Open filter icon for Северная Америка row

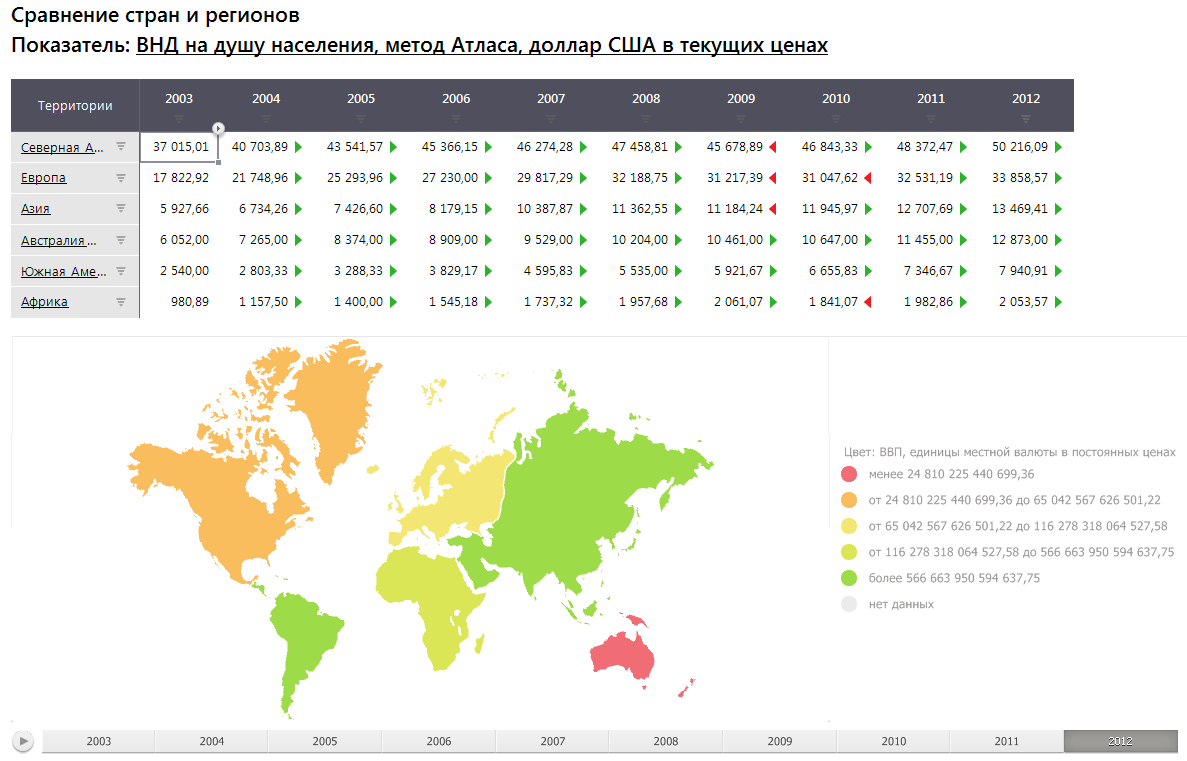pos(120,146)
